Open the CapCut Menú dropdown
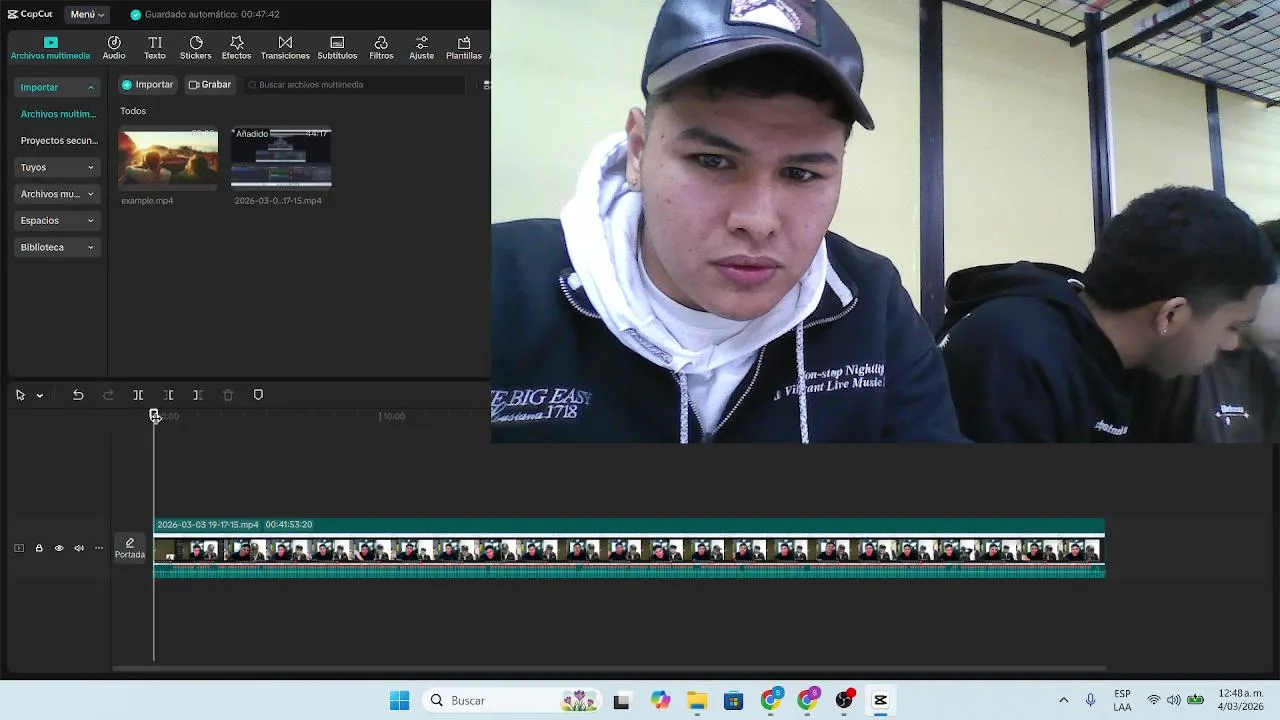The width and height of the screenshot is (1280, 720). click(x=88, y=14)
